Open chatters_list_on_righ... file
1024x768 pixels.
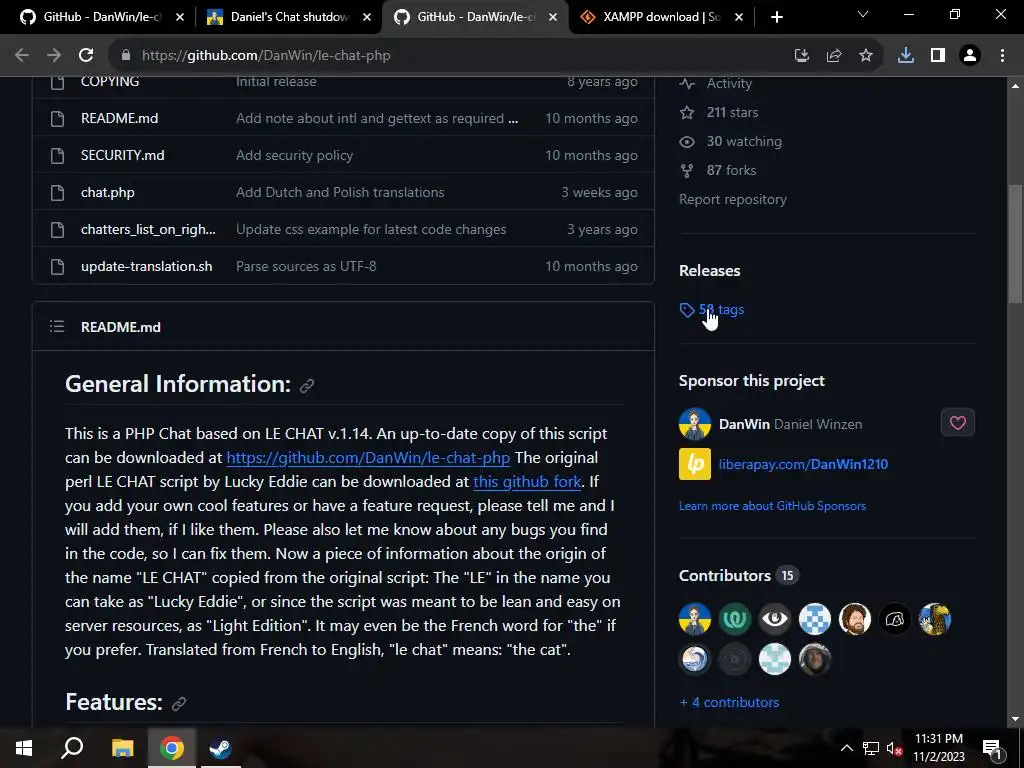(148, 229)
